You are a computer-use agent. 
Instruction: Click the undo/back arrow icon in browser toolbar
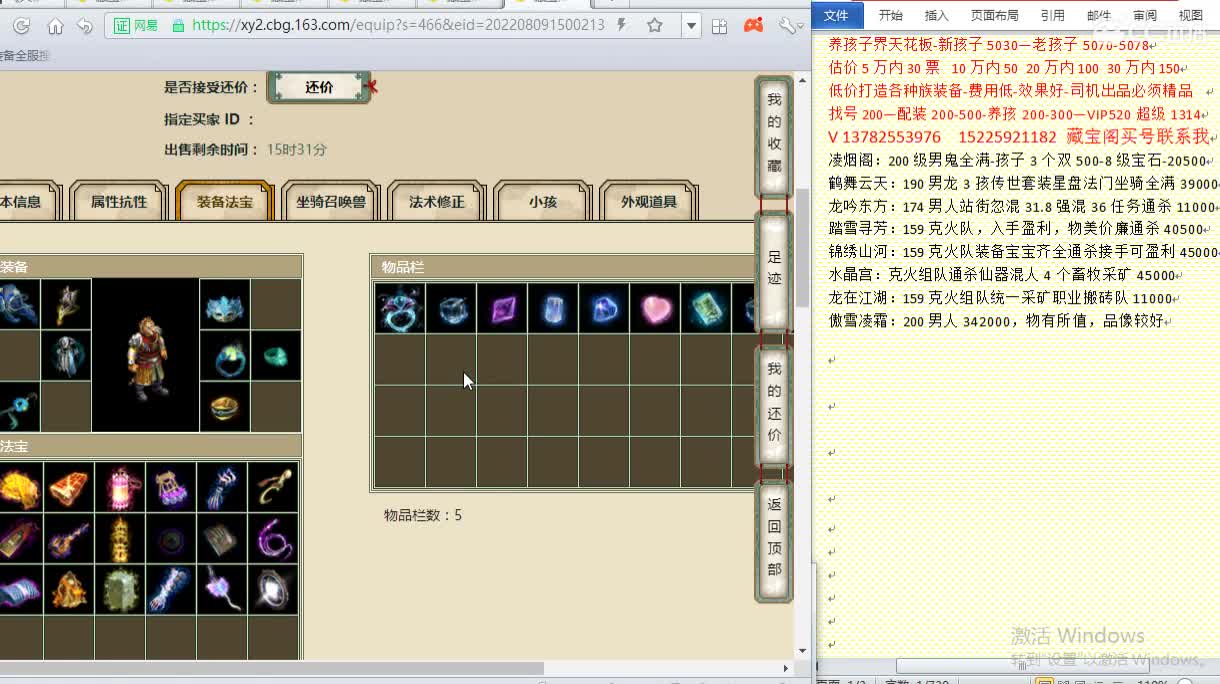(85, 26)
